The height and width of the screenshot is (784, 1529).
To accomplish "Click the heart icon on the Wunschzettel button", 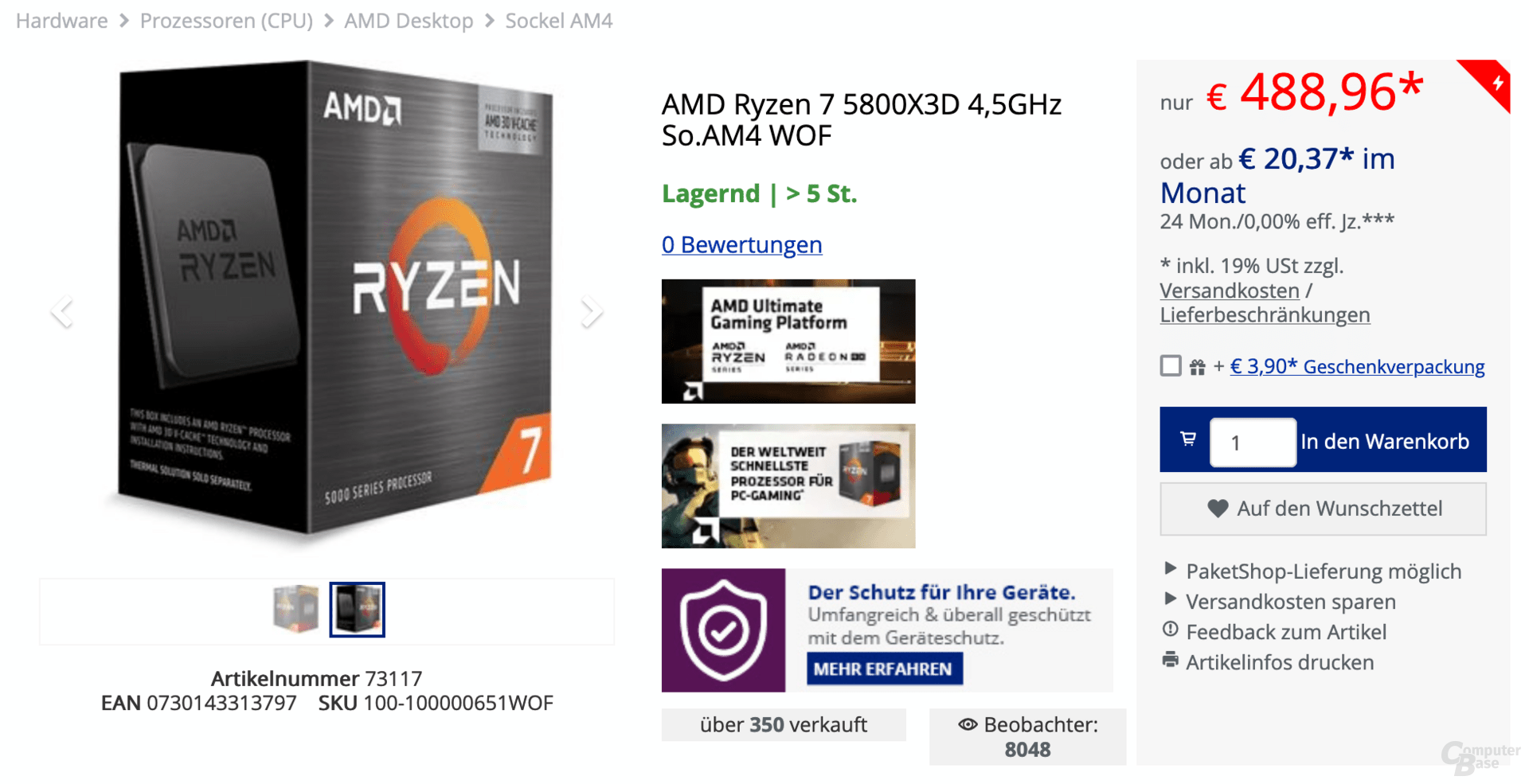I will point(1217,508).
